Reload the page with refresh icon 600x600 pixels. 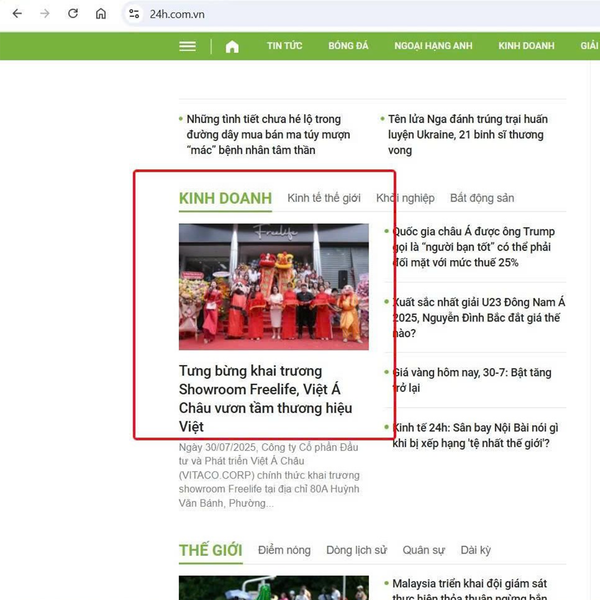coord(73,14)
